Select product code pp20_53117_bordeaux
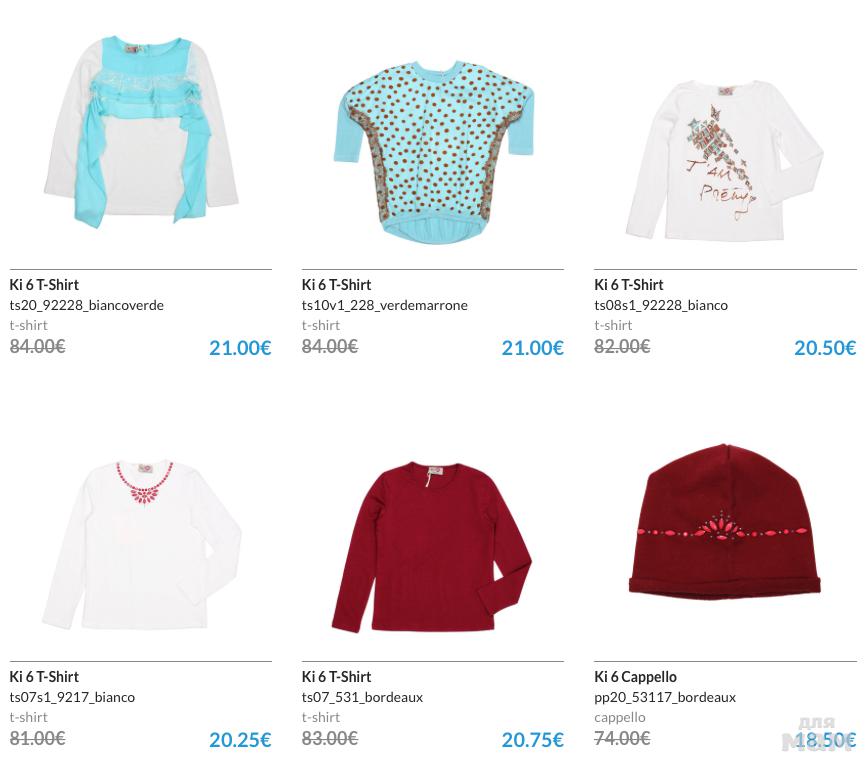Screen dimensions: 867x766 click(665, 697)
